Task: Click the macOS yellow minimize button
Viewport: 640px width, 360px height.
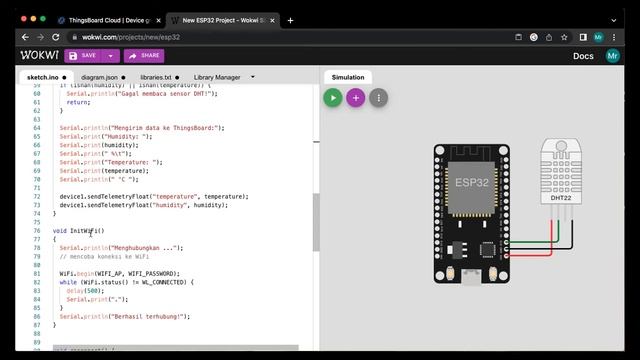Action: (x=33, y=19)
